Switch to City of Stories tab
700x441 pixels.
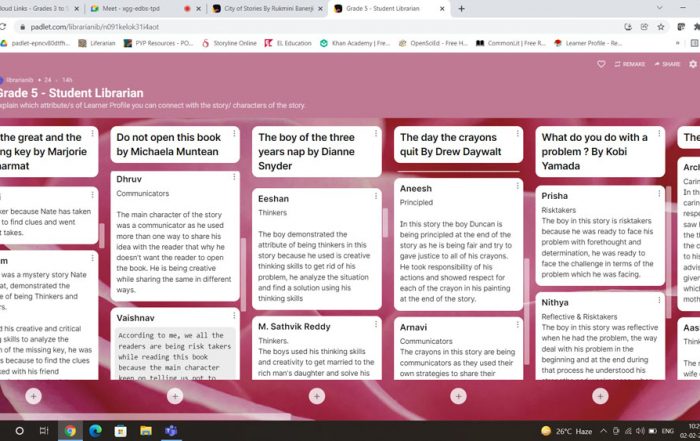[x=269, y=8]
